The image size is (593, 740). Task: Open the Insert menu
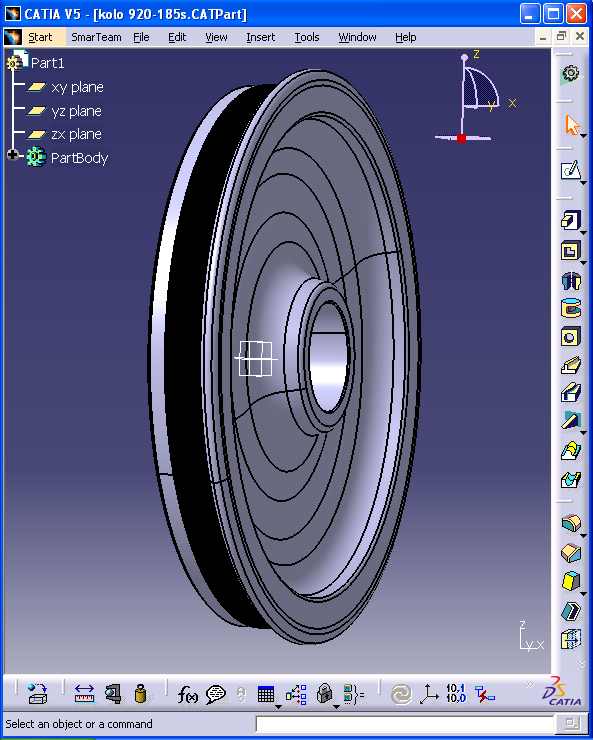[x=260, y=37]
